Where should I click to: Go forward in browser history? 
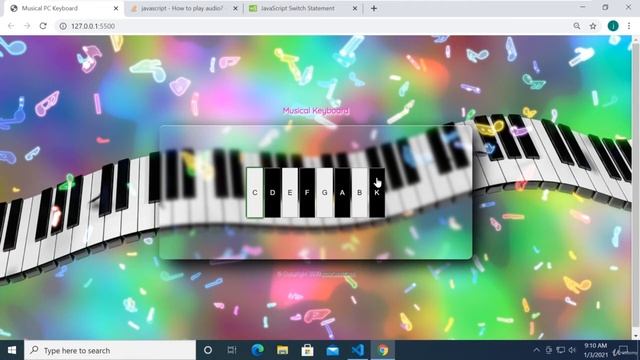(27, 26)
